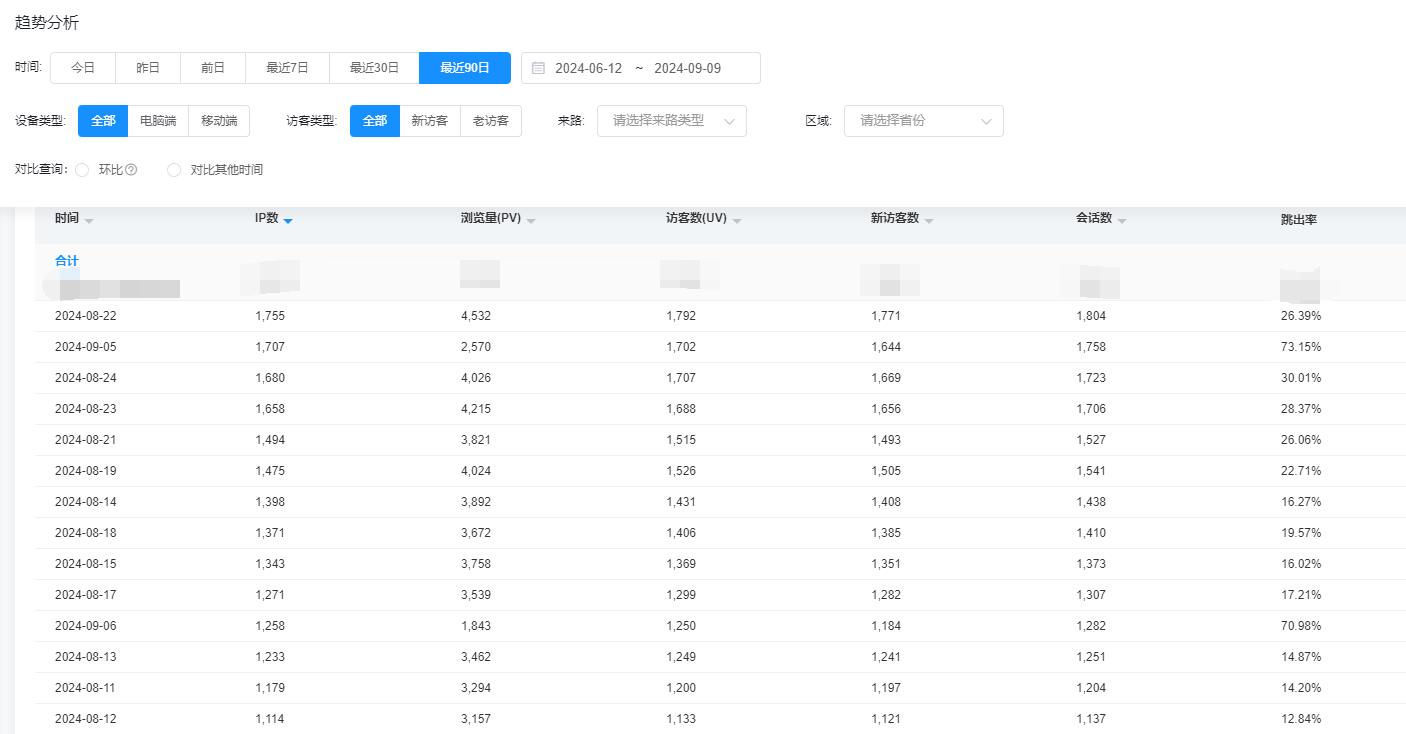The image size is (1406, 734).
Task: Click the 合计 total link
Action: [x=66, y=261]
